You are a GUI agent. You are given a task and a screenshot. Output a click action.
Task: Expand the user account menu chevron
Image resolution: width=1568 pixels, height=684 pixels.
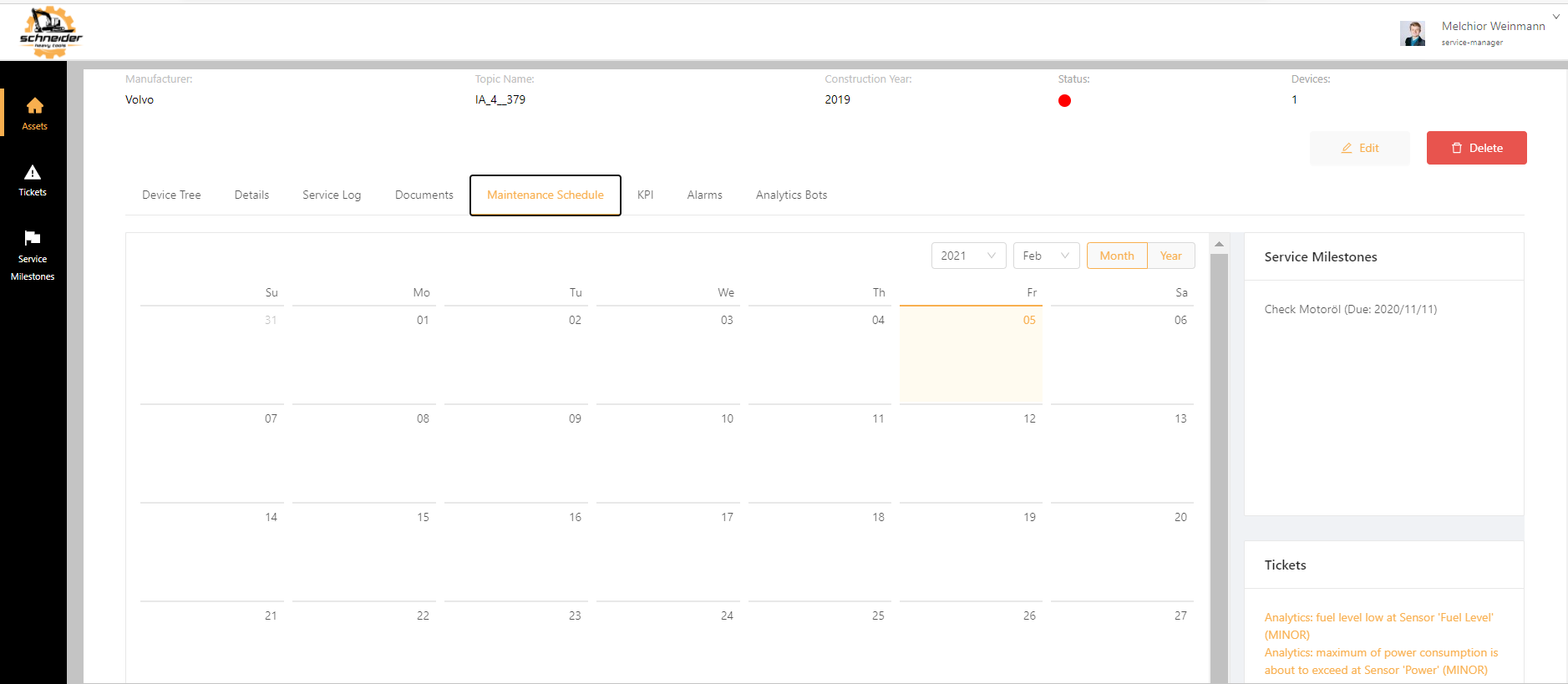point(1556,17)
